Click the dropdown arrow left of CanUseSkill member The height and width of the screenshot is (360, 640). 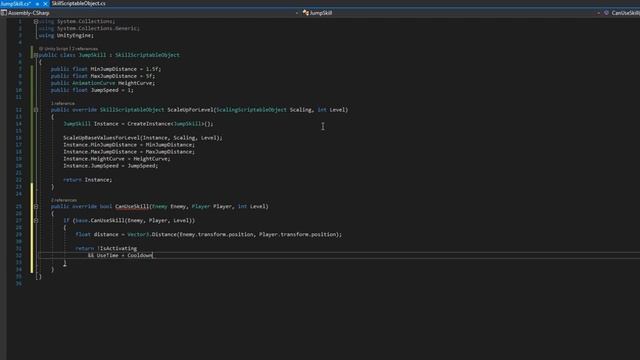tap(598, 13)
